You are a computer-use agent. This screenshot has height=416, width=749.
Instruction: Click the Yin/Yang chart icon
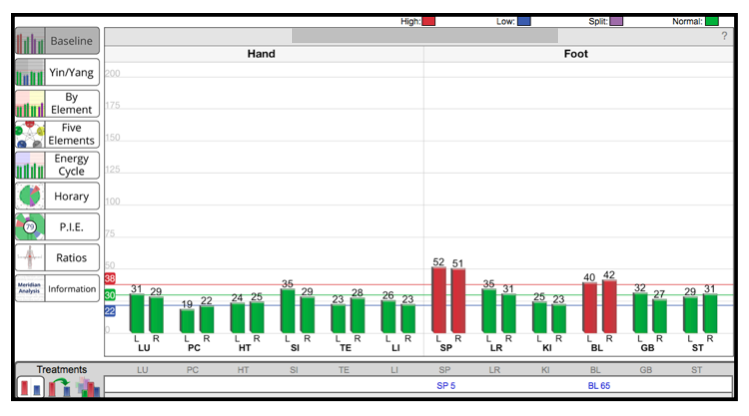tap(30, 72)
